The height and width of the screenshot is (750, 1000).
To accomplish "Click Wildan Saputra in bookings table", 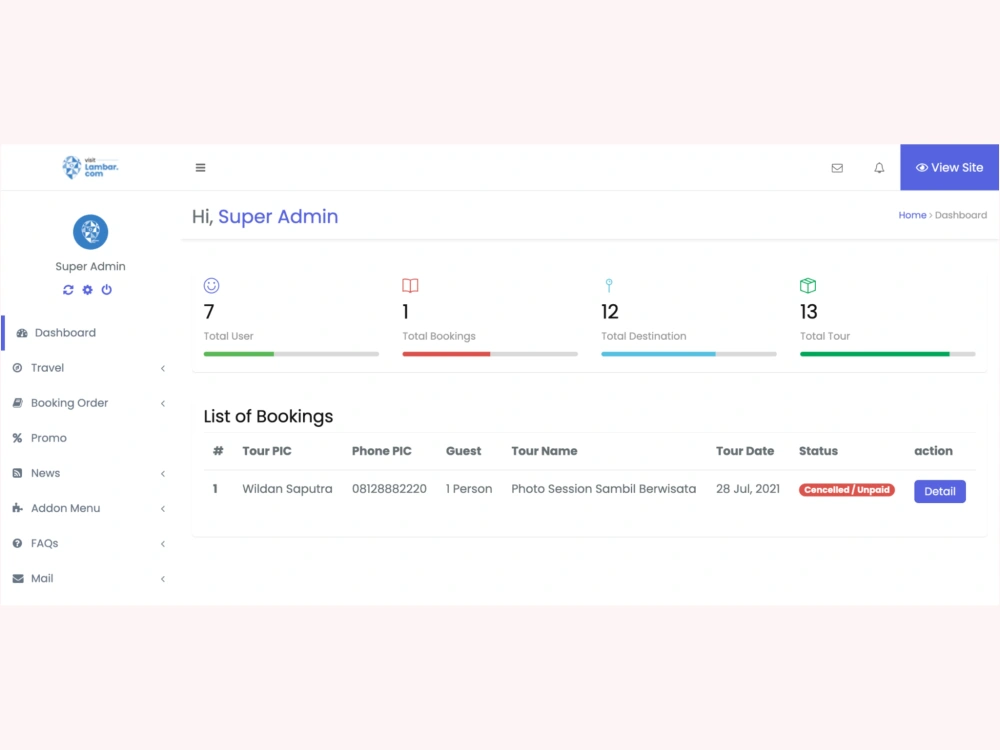I will click(x=287, y=489).
